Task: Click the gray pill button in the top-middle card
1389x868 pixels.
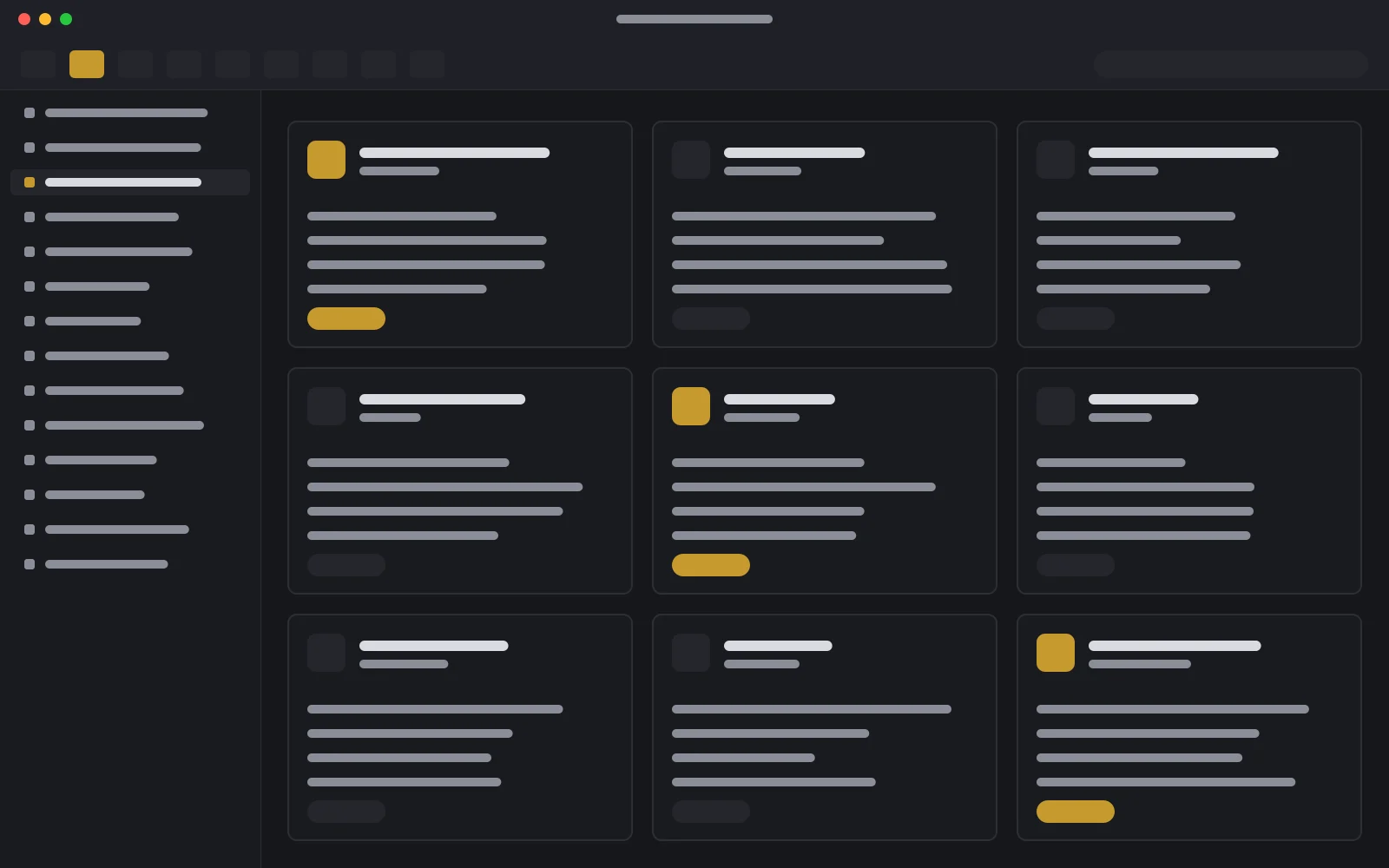Action: 711,319
